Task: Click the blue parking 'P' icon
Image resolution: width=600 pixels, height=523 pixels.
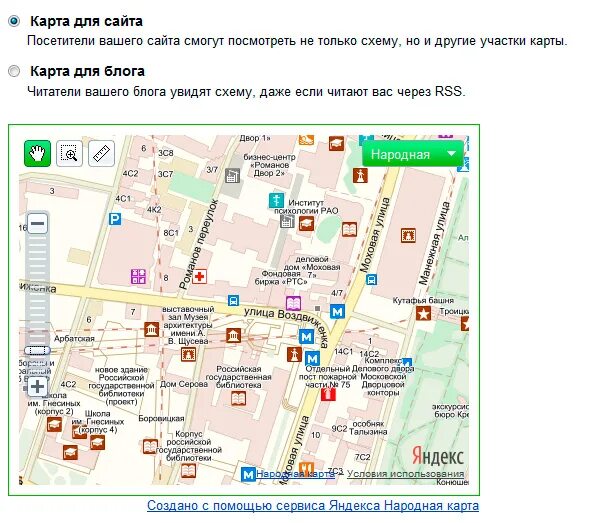Action: click(x=115, y=219)
